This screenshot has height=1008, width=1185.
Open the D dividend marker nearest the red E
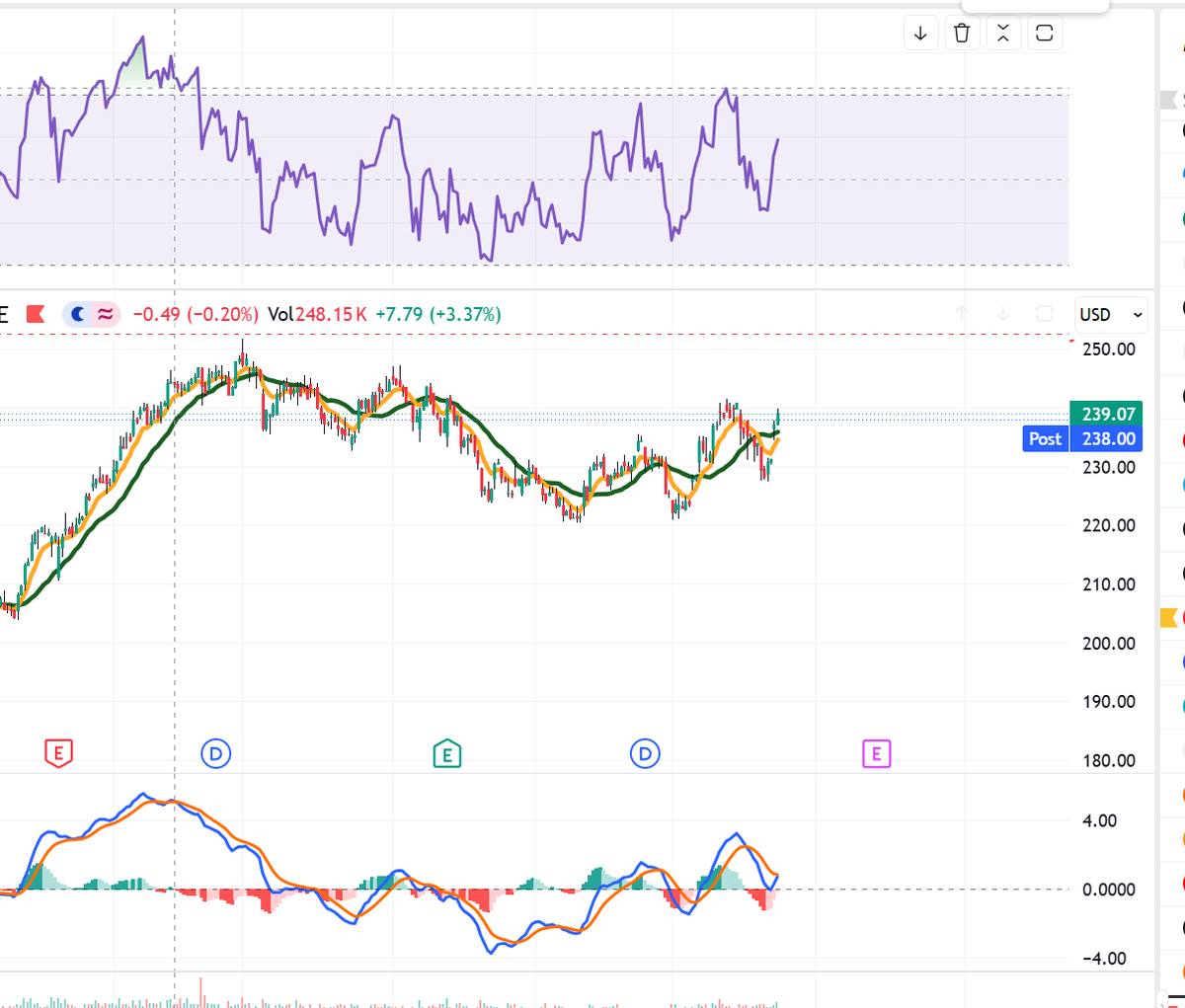pyautogui.click(x=215, y=754)
